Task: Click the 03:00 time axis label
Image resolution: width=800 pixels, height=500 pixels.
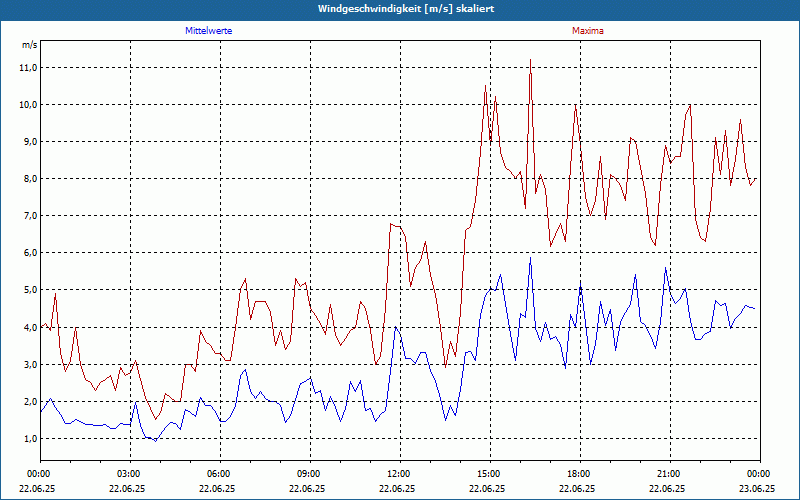Action: coord(130,474)
